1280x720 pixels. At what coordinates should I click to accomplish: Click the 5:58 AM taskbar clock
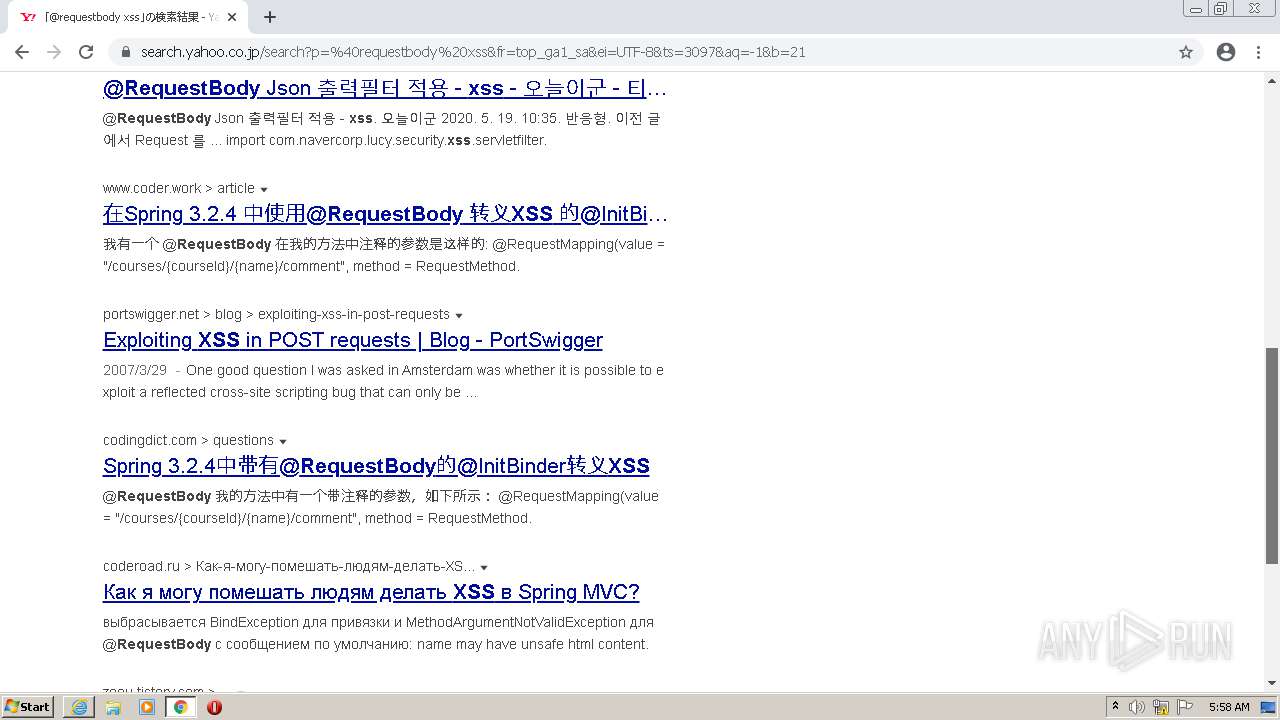click(x=1229, y=707)
